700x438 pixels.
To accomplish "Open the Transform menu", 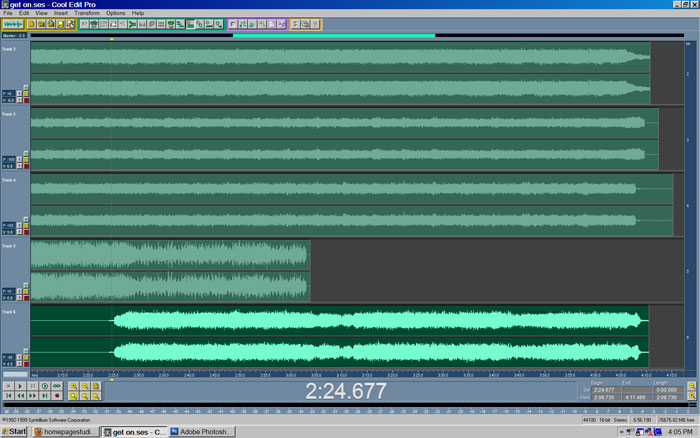I will (x=87, y=13).
